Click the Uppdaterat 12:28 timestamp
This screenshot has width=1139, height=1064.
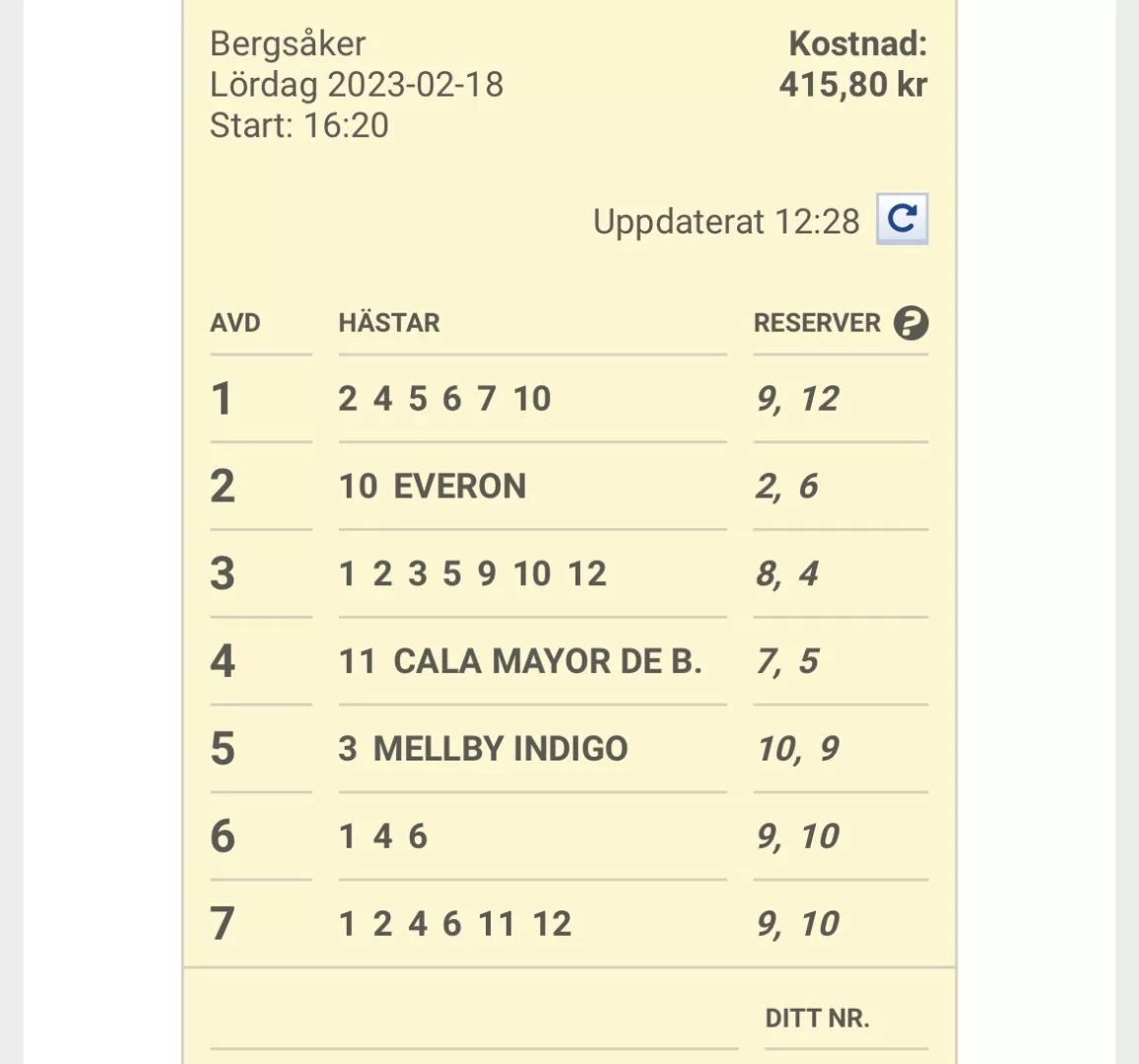[x=726, y=222]
